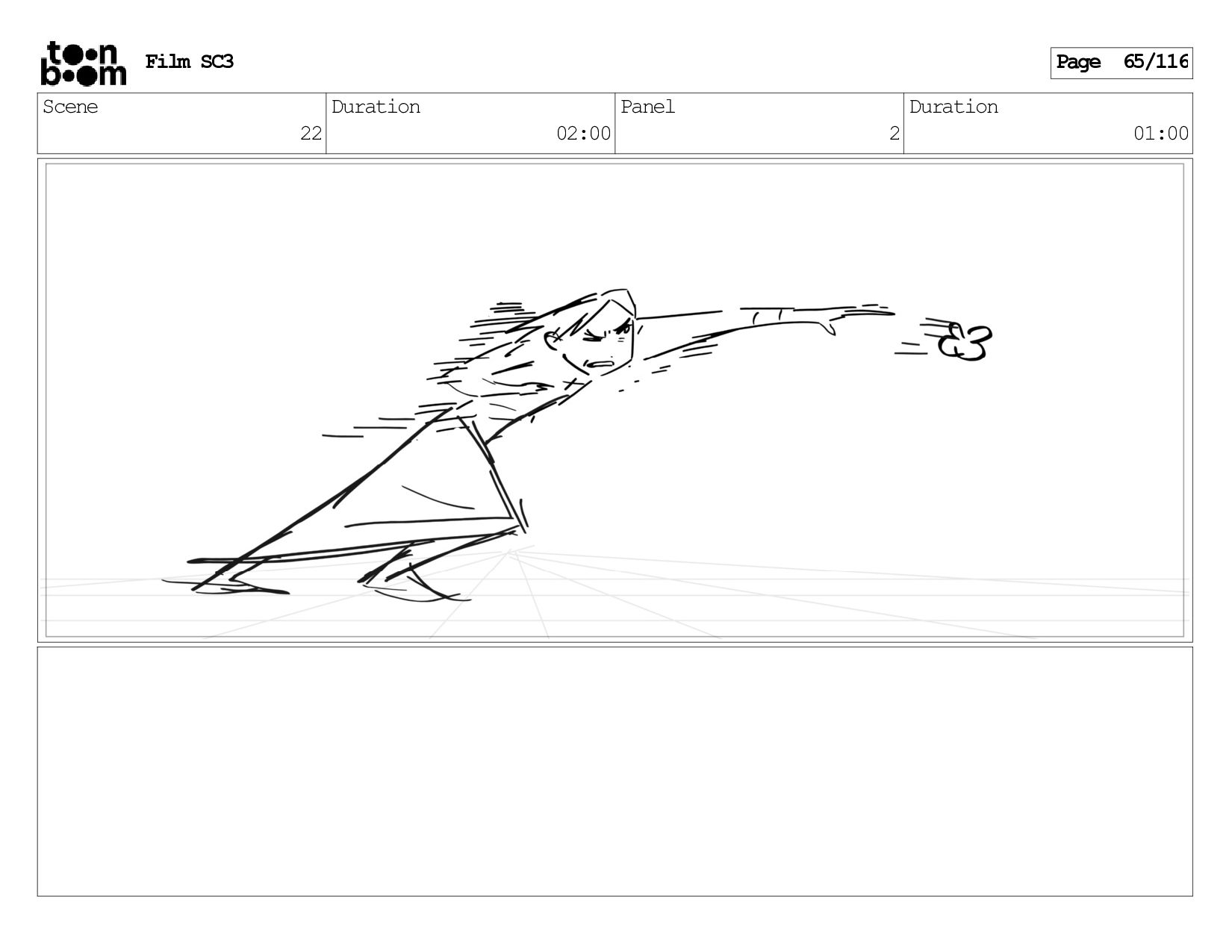Screen dimensions: 1232x952
Task: Click the character's outstretched fist
Action: coord(964,343)
